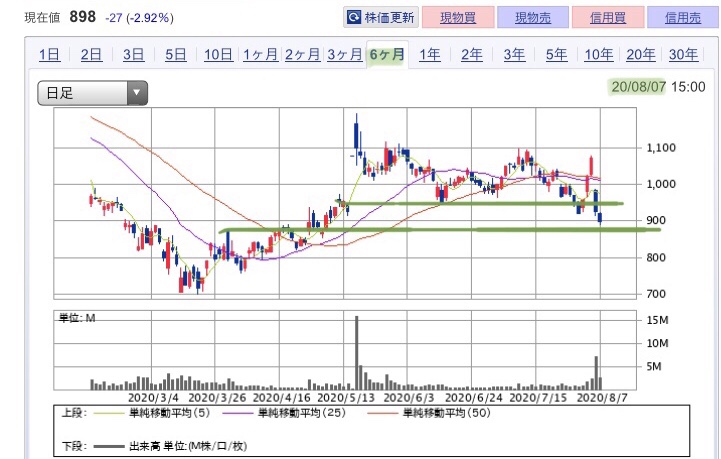Switch chart to 2ヶ月 range

tap(303, 55)
